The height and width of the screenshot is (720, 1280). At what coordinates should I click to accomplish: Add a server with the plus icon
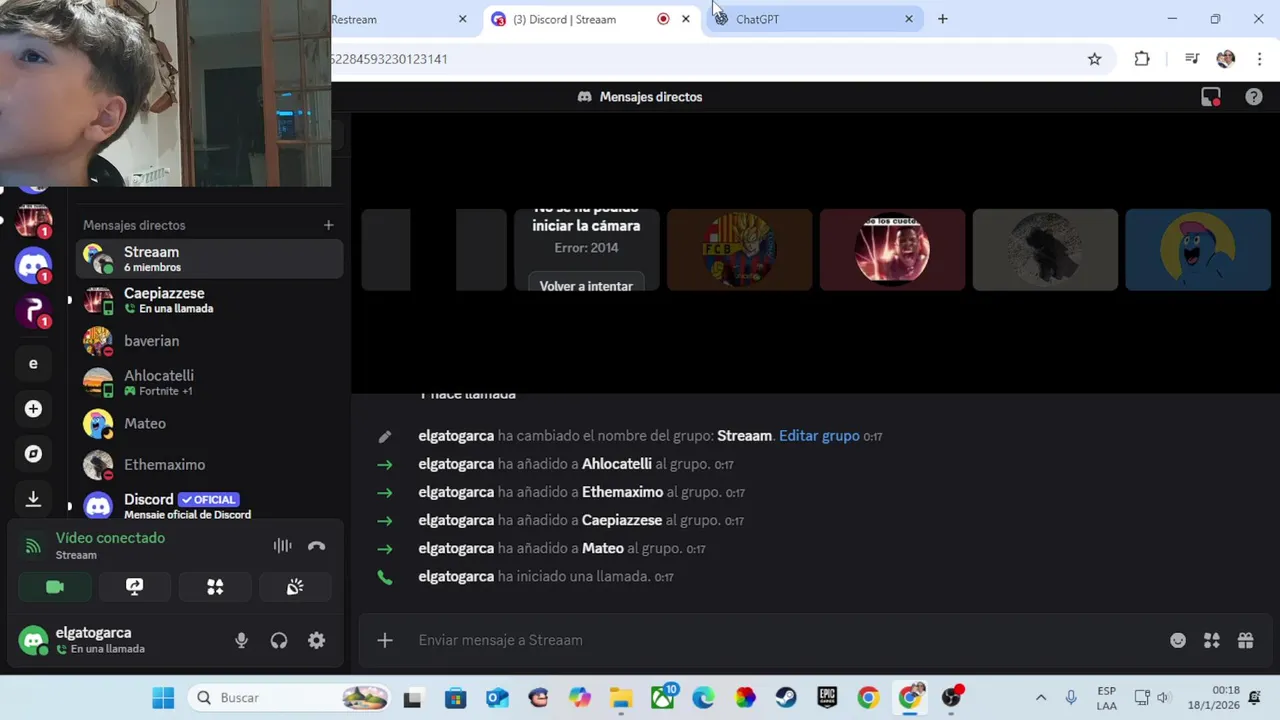tap(33, 409)
